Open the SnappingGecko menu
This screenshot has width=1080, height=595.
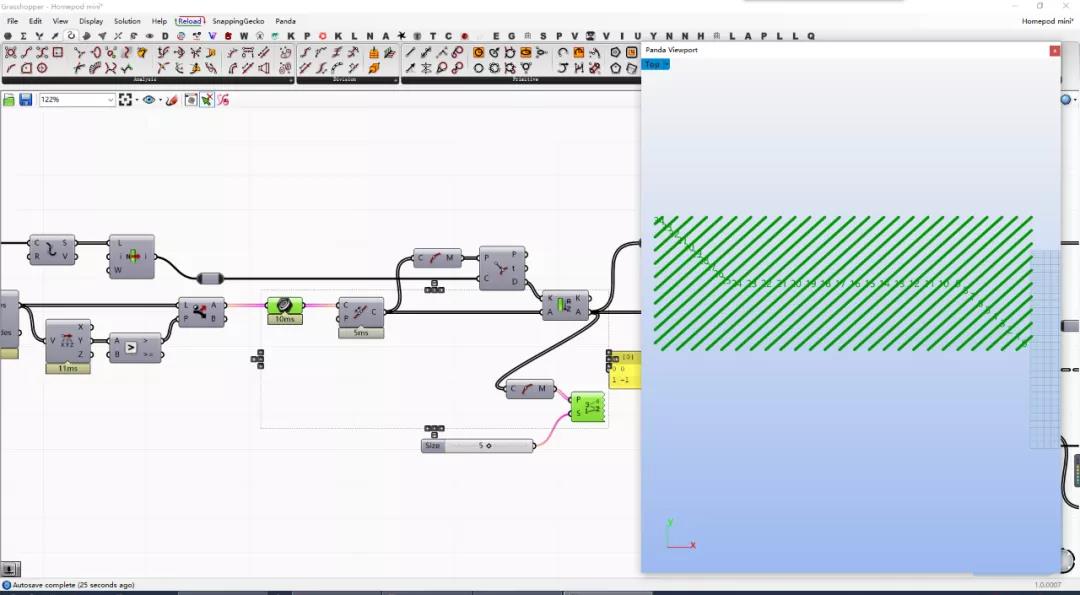tap(238, 21)
